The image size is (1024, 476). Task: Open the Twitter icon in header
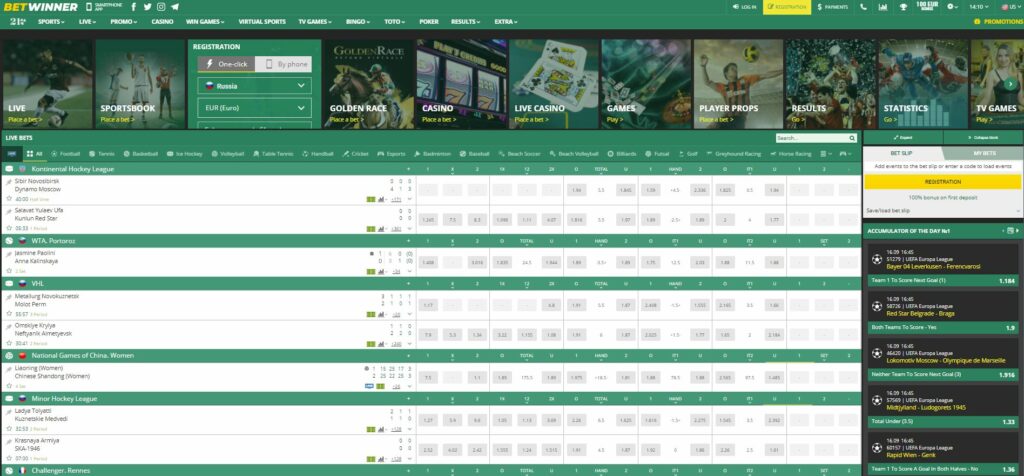148,7
